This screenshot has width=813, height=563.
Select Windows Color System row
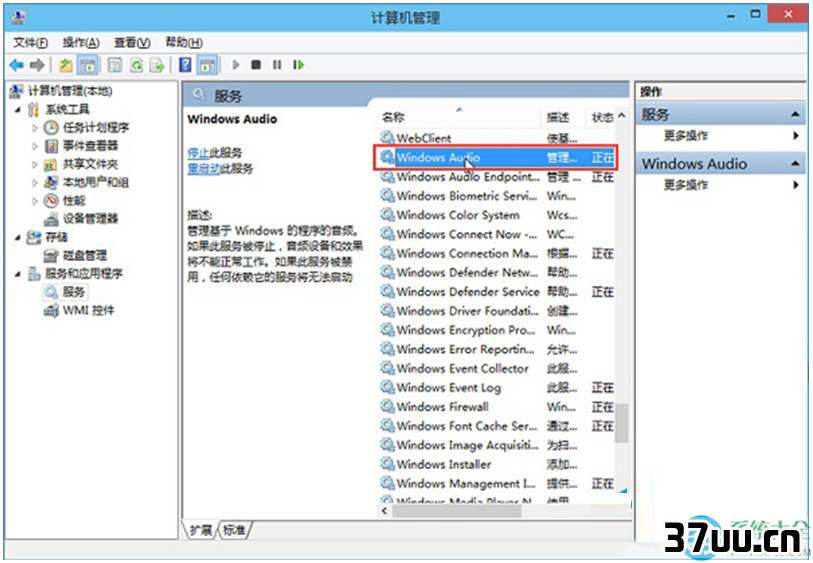497,215
